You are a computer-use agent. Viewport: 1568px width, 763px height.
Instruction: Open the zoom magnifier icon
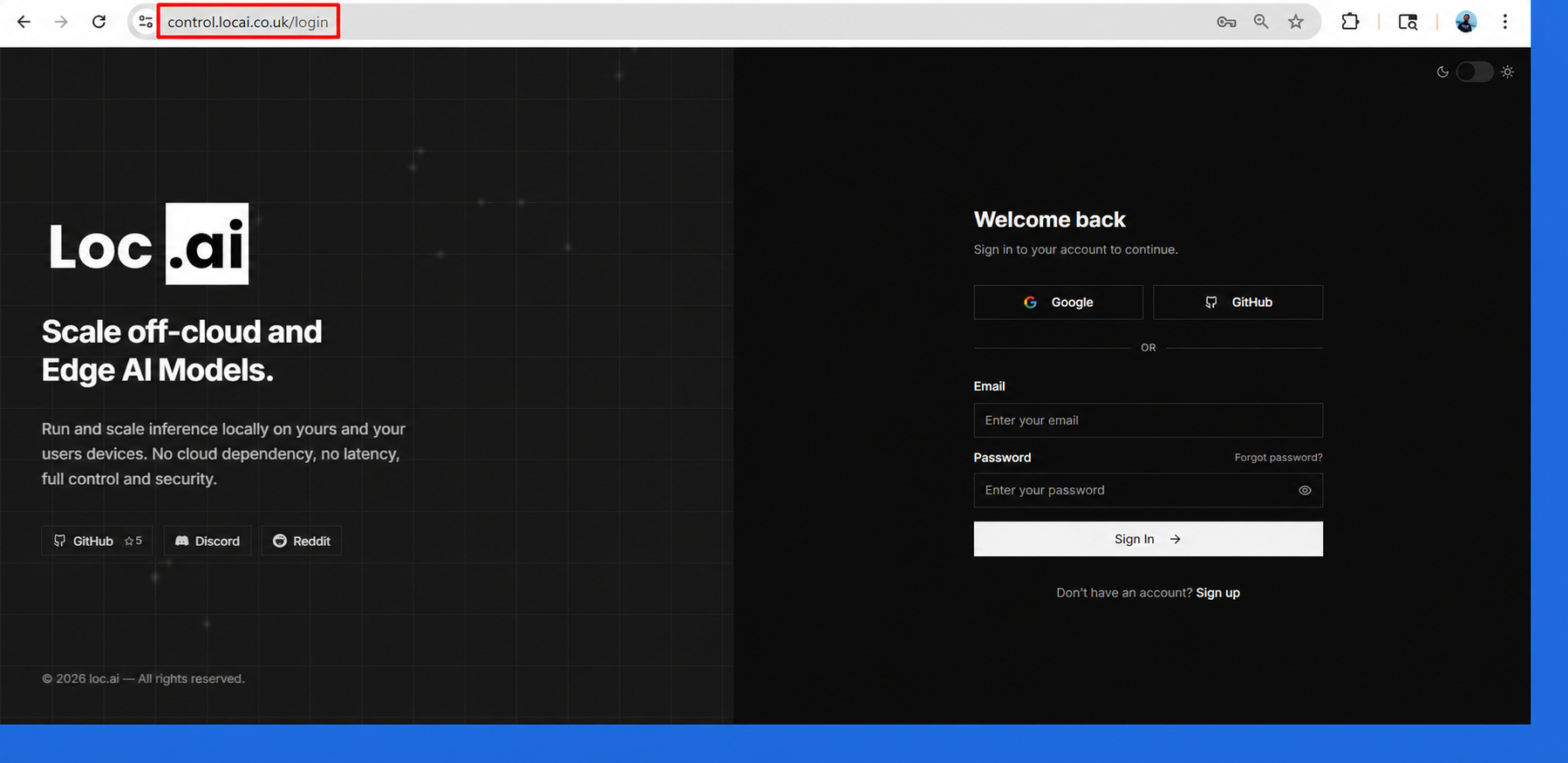pyautogui.click(x=1261, y=22)
